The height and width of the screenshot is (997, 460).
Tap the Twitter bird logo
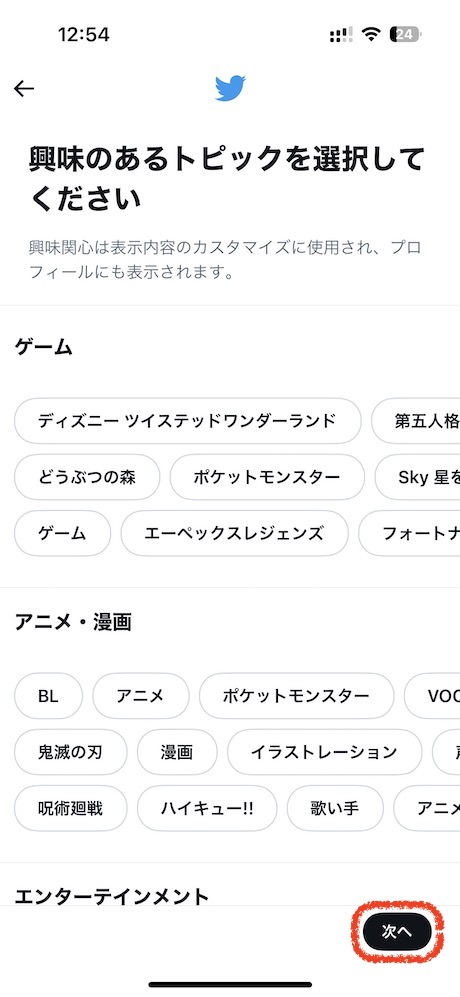(x=230, y=88)
